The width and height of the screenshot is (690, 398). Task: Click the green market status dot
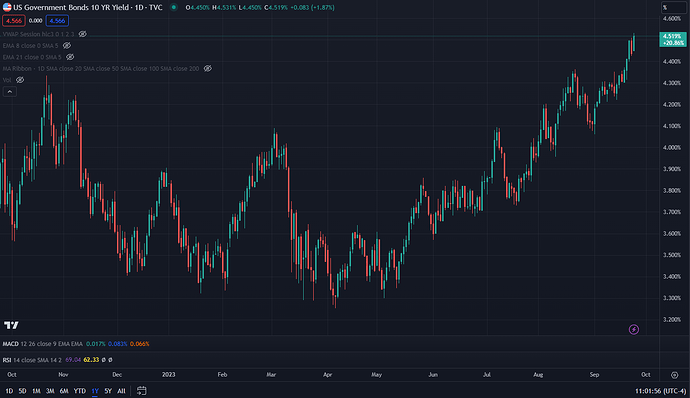[x=174, y=7]
